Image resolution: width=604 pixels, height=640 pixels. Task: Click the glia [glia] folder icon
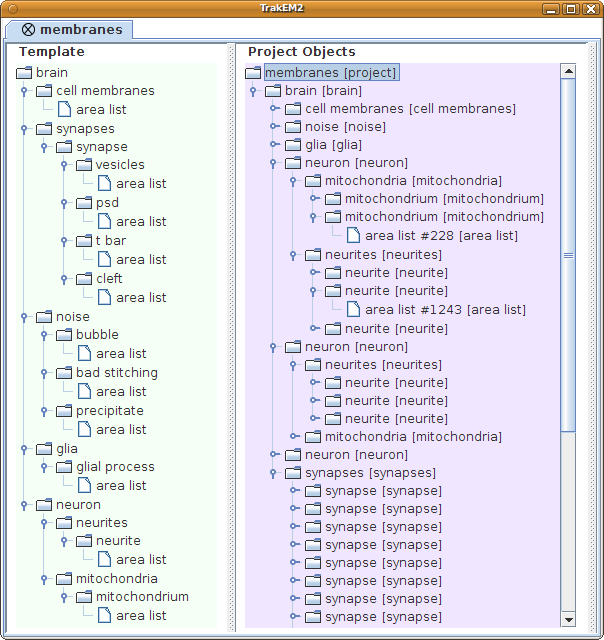pos(292,145)
